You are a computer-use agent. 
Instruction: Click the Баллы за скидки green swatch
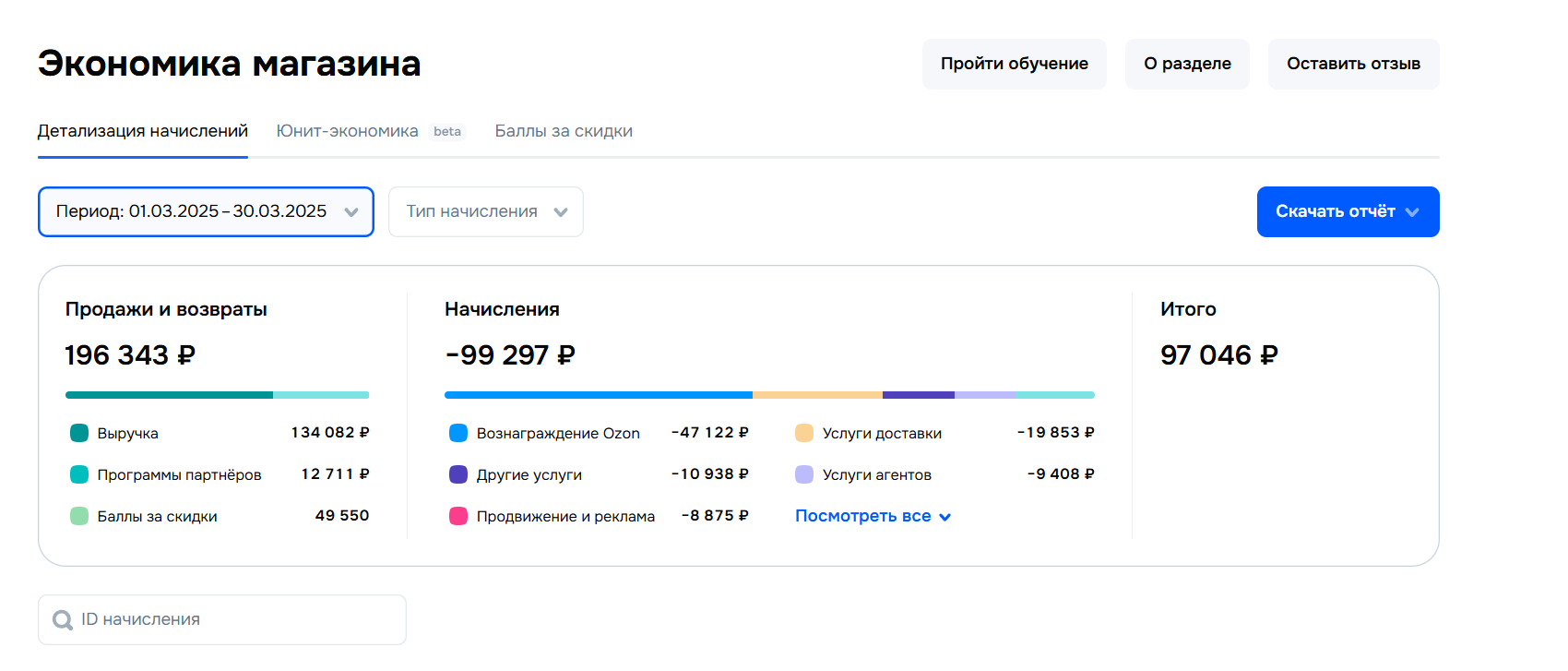tap(79, 516)
